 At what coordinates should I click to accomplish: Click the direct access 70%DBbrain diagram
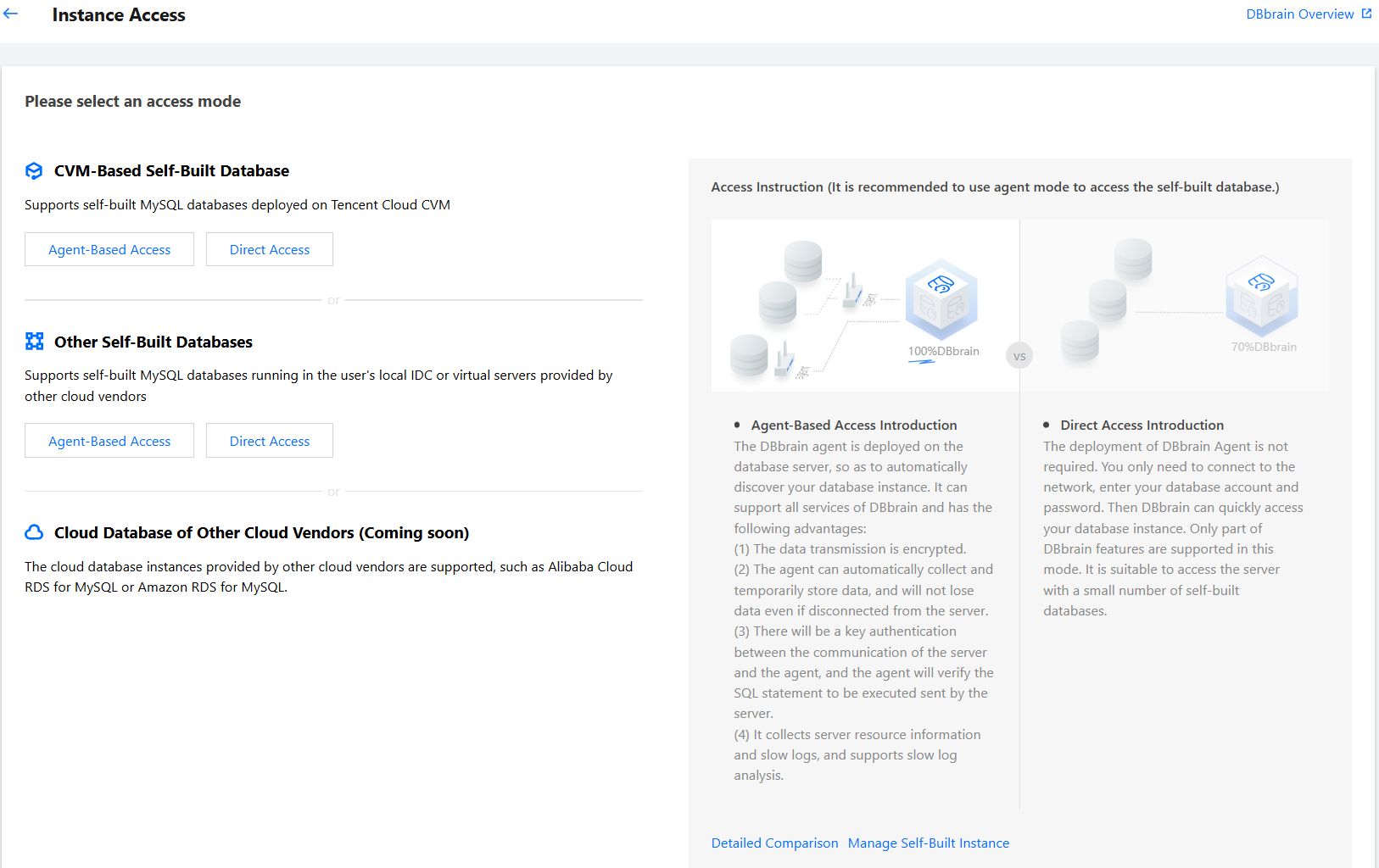[1175, 306]
